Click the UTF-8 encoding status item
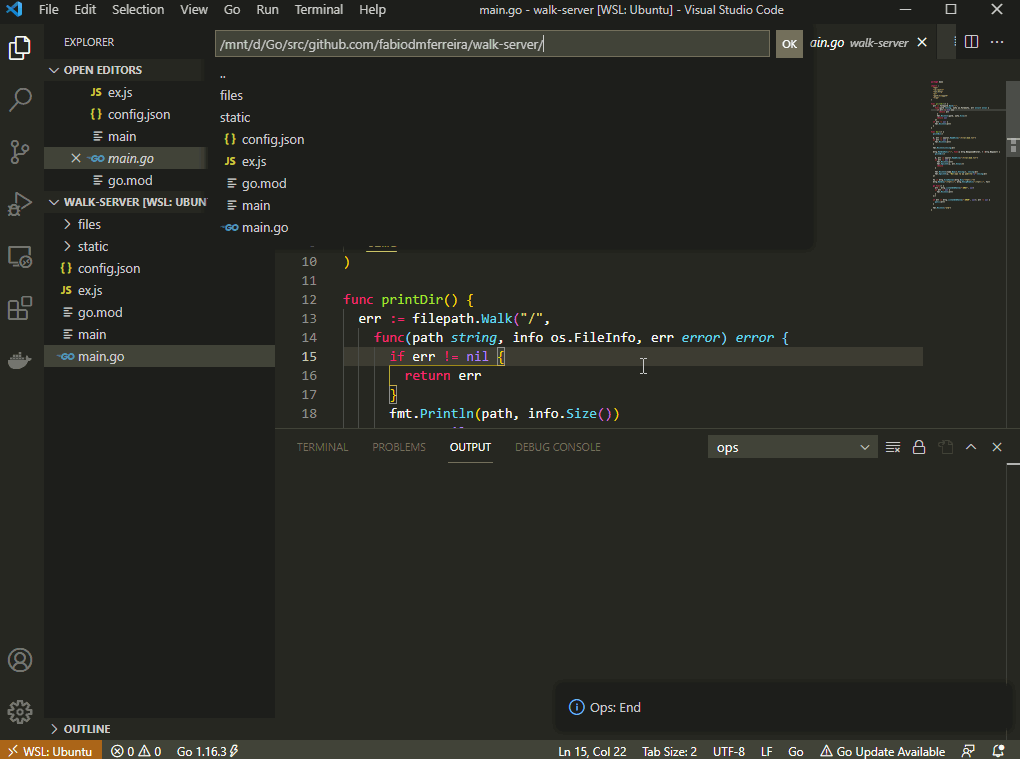Image resolution: width=1020 pixels, height=759 pixels. pyautogui.click(x=729, y=751)
